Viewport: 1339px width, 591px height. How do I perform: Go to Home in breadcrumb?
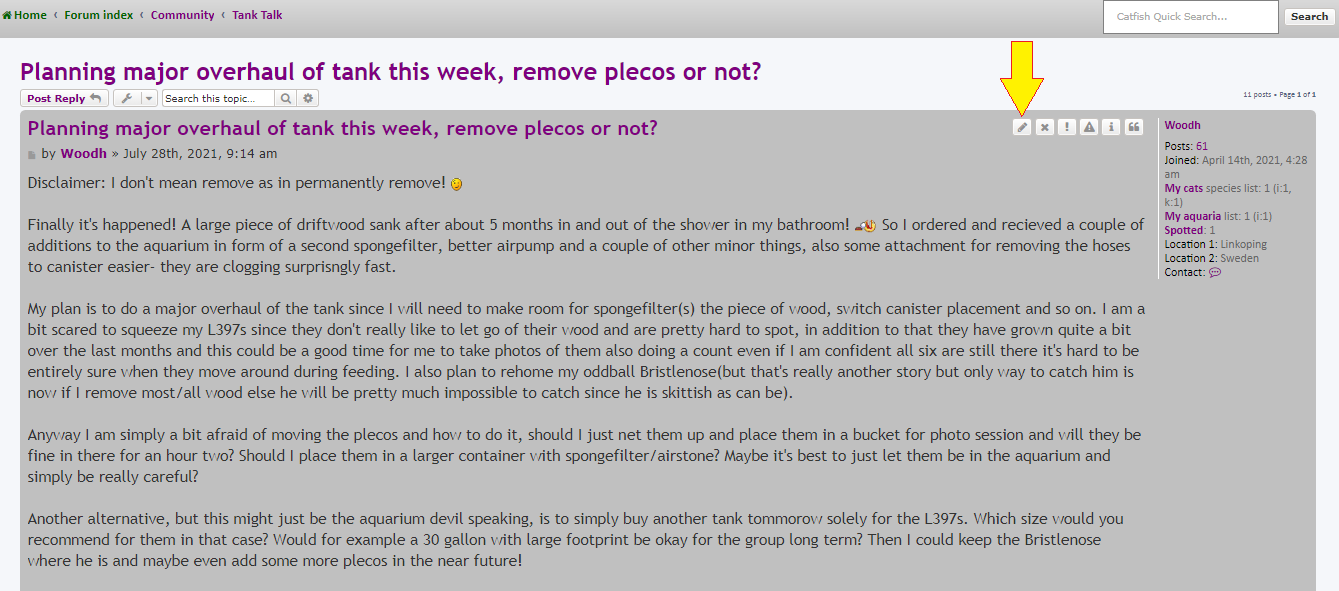click(x=24, y=15)
